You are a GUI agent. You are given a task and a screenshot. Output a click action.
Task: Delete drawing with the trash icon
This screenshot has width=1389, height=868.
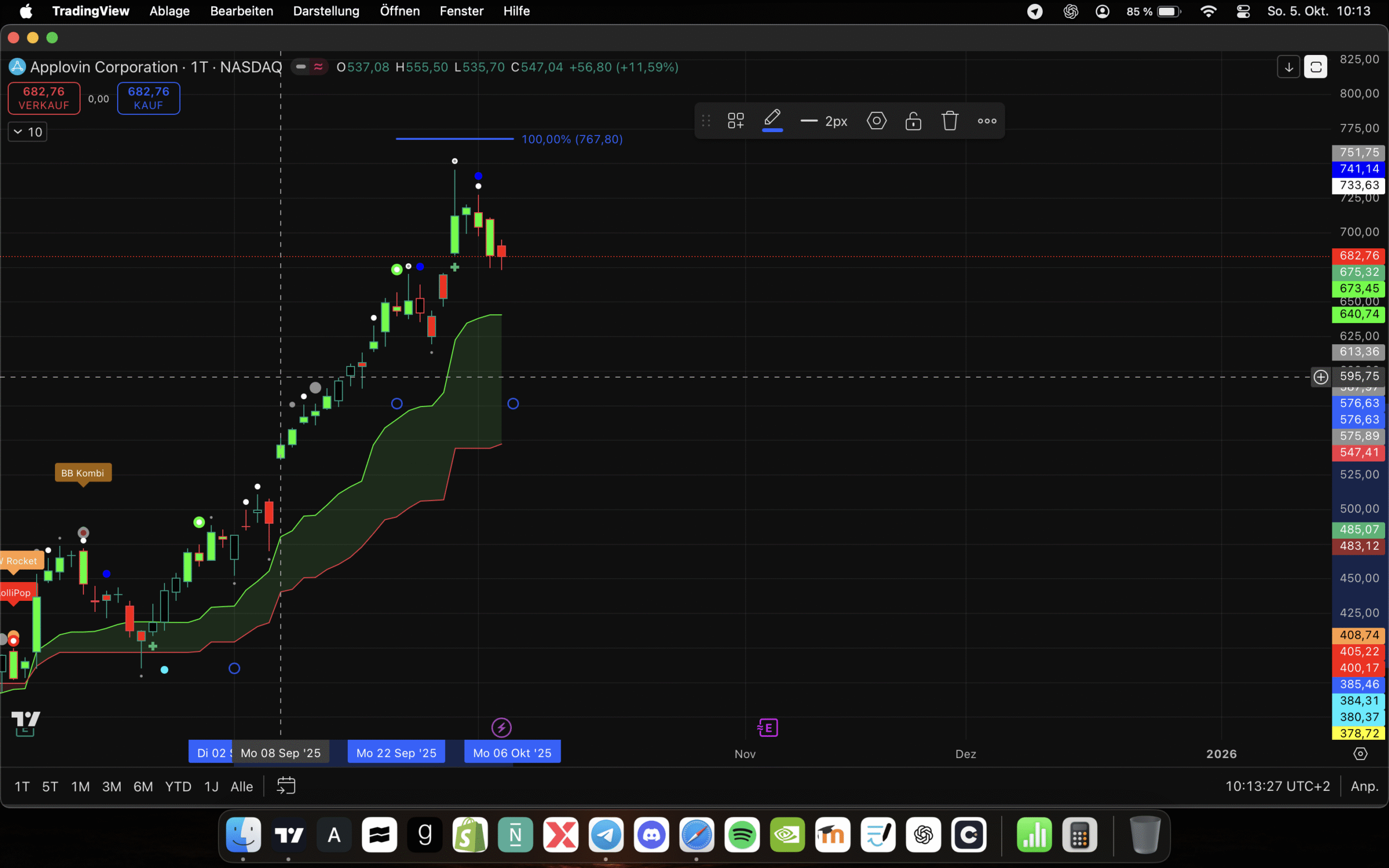pyautogui.click(x=950, y=121)
